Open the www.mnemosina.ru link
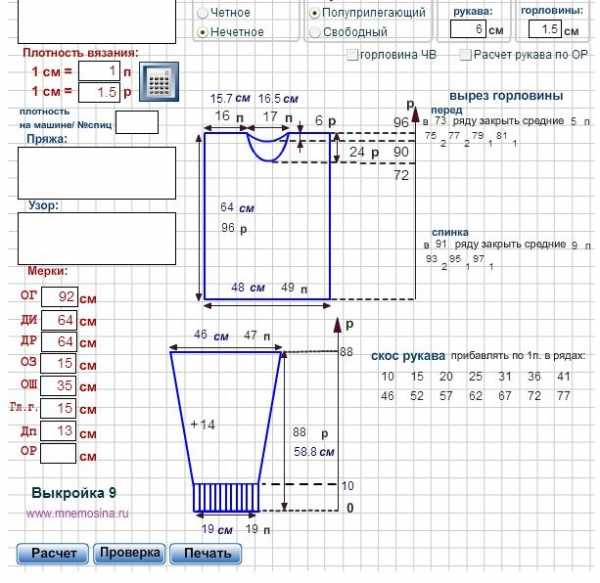Image resolution: width=600 pixels, height=583 pixels. (x=78, y=512)
